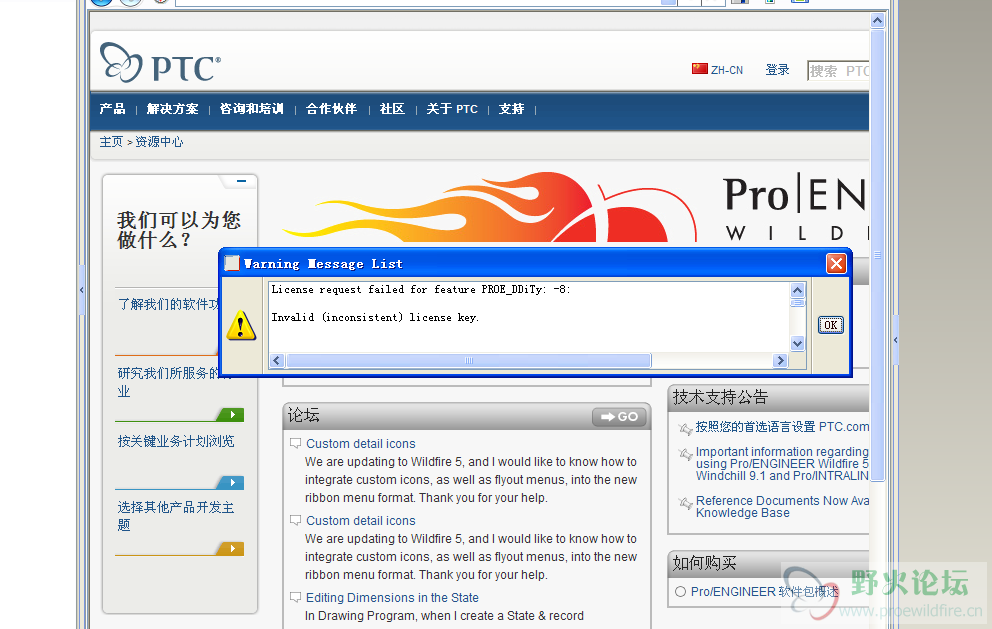Image resolution: width=992 pixels, height=629 pixels.
Task: Click the dialog's horizontal scrollbar thumb
Action: pos(468,360)
